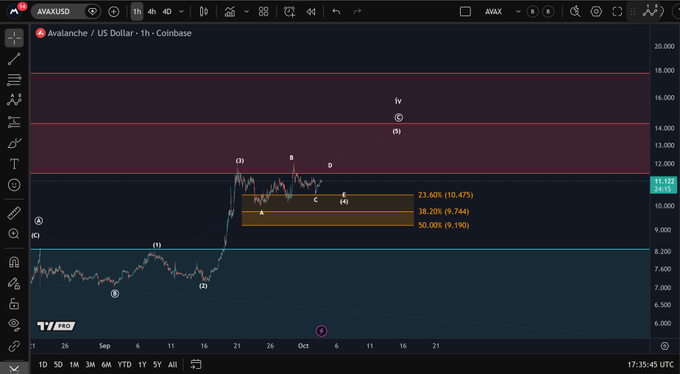
Task: Toggle lock all drawing tools
Action: click(14, 304)
